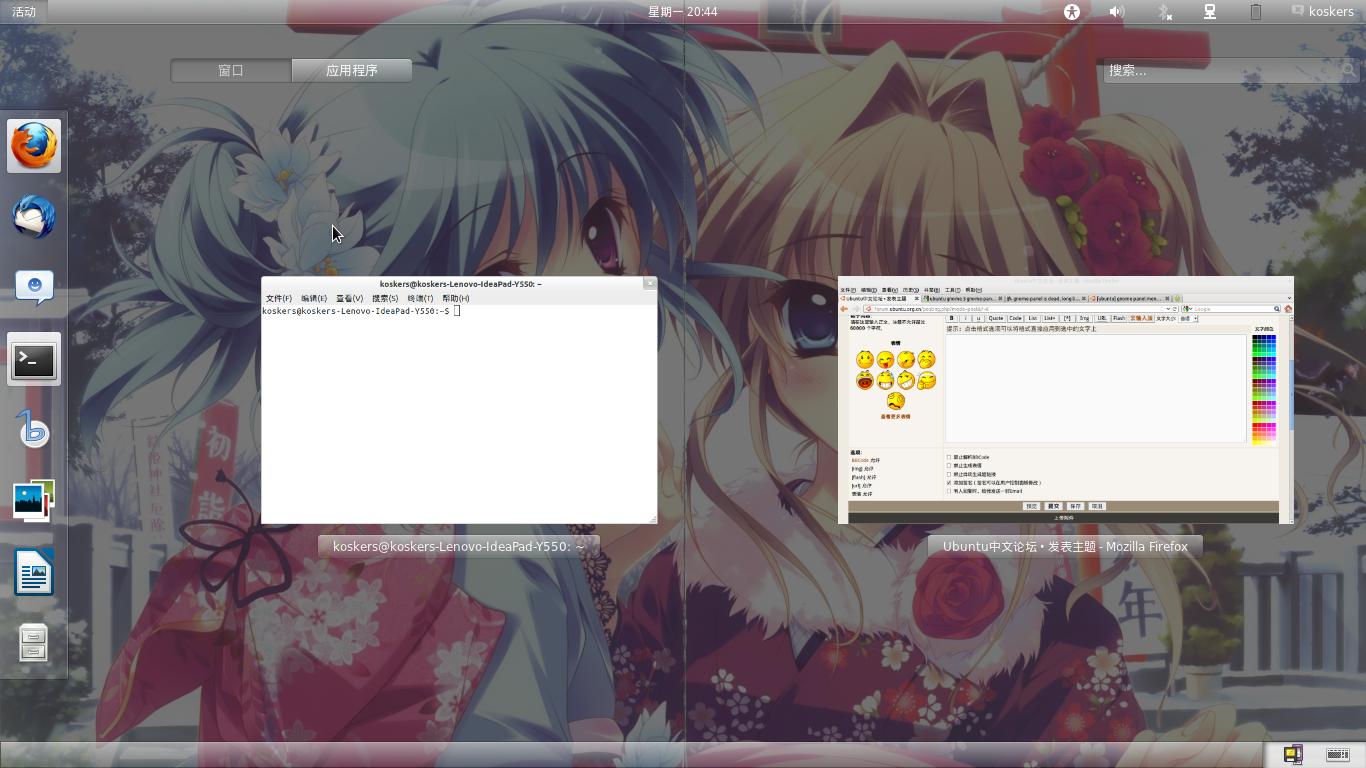
Task: Open 文件(F) menu in the terminal window
Action: [x=279, y=298]
